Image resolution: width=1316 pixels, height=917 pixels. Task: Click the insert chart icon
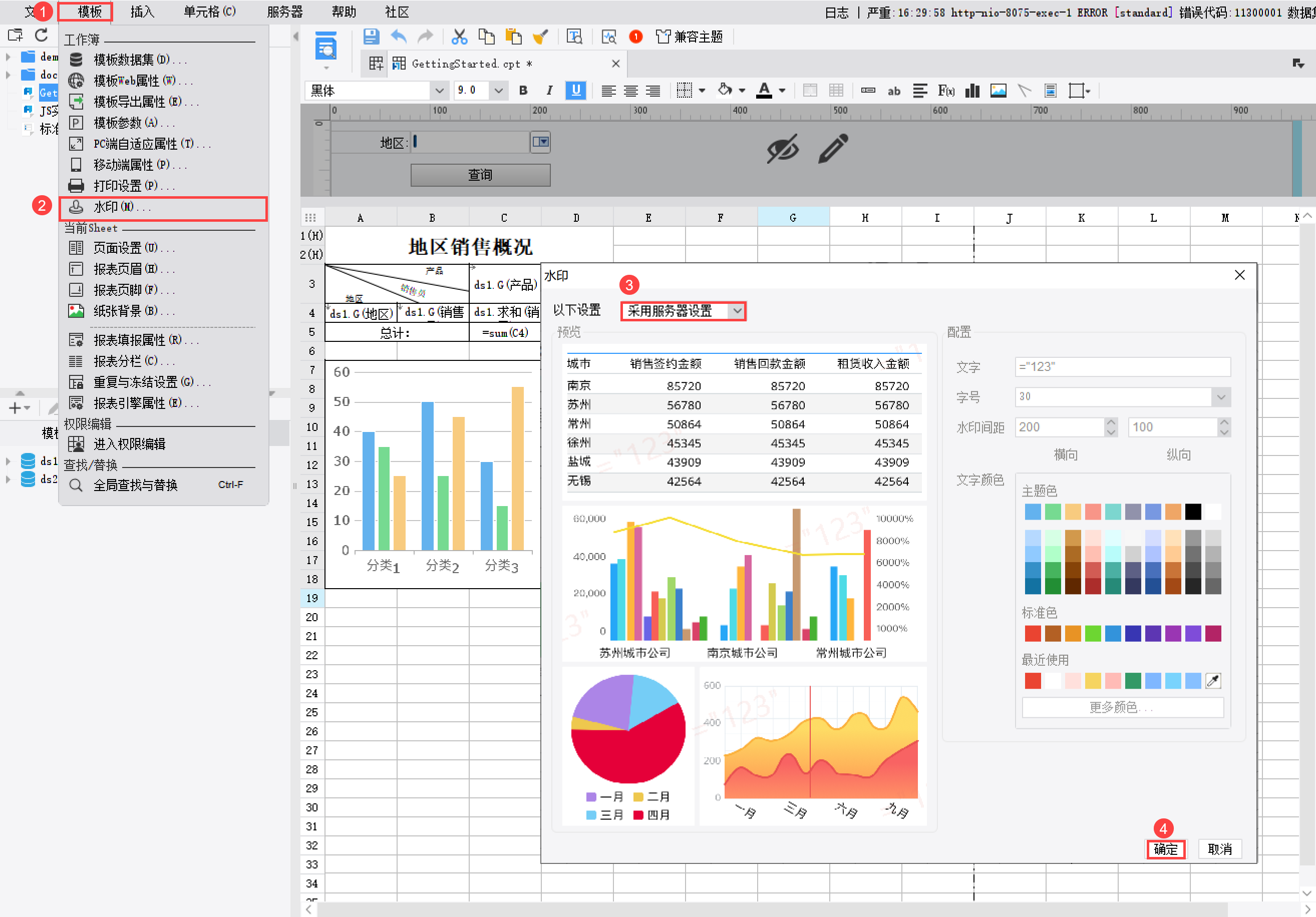point(972,91)
